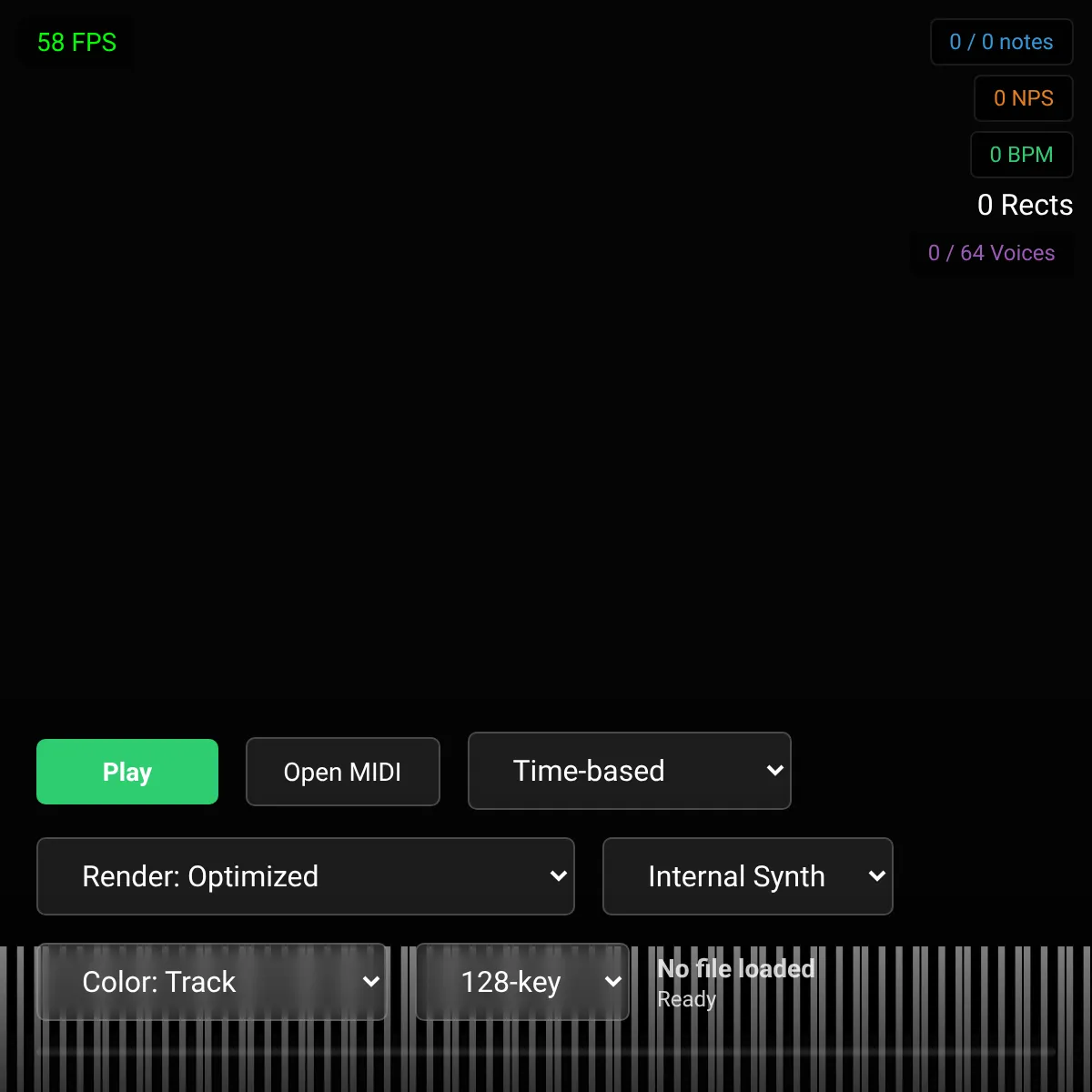
Task: Click the 0 / 0 notes counter
Action: tap(1001, 42)
